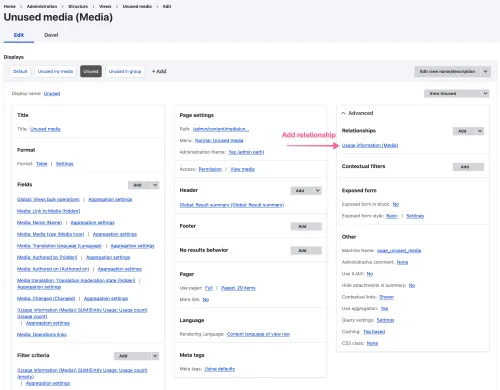Click the View Unused button

coord(443,93)
